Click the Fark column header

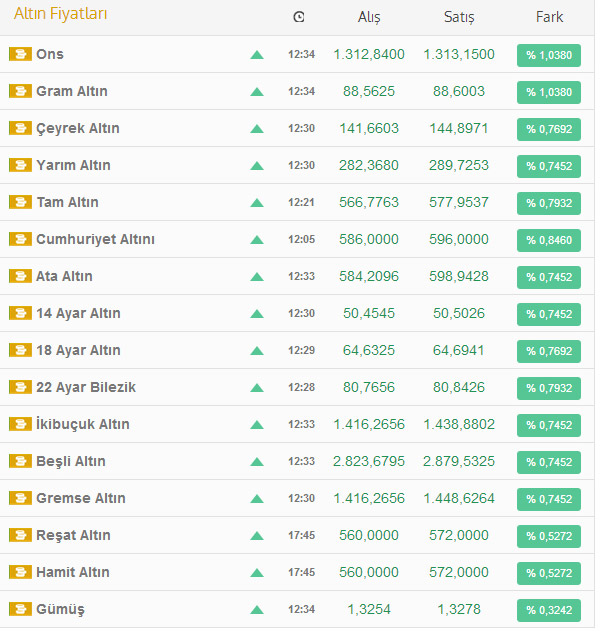coord(549,17)
